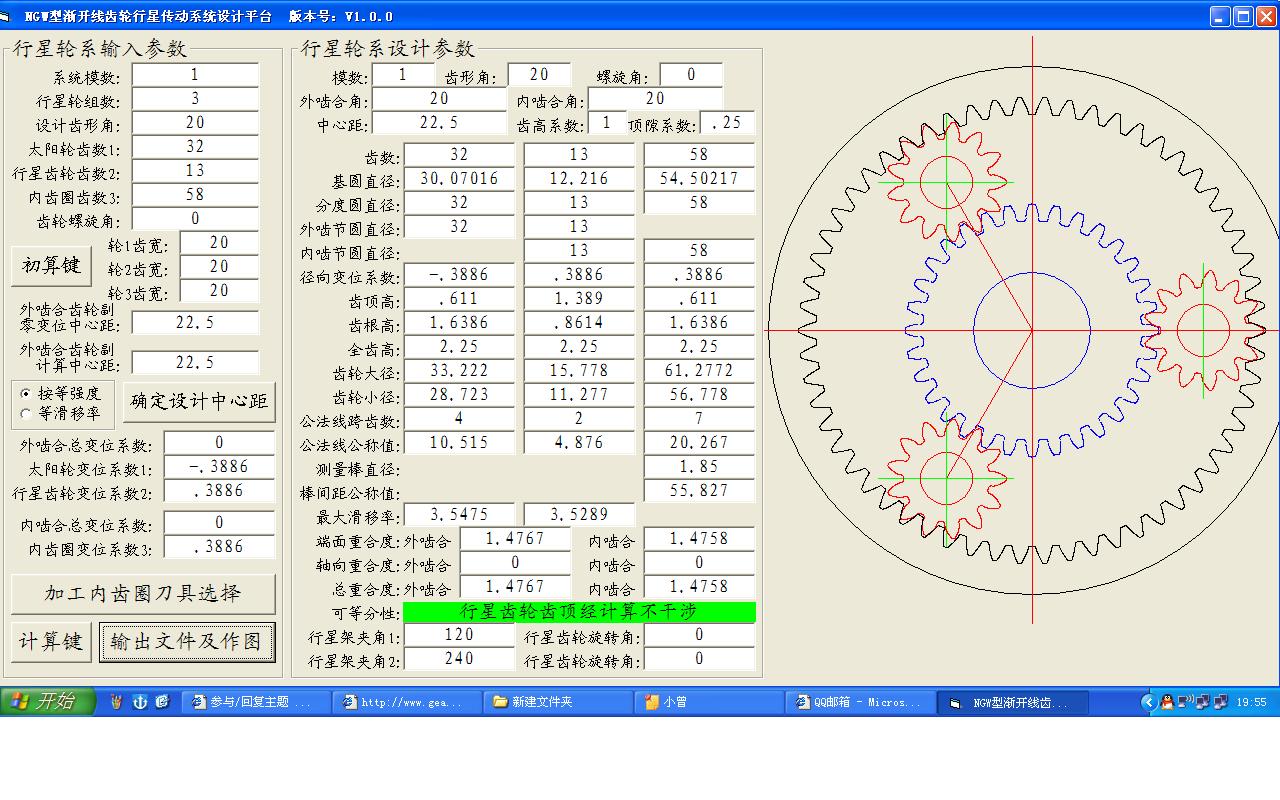Click the 初算键 button

(51, 266)
